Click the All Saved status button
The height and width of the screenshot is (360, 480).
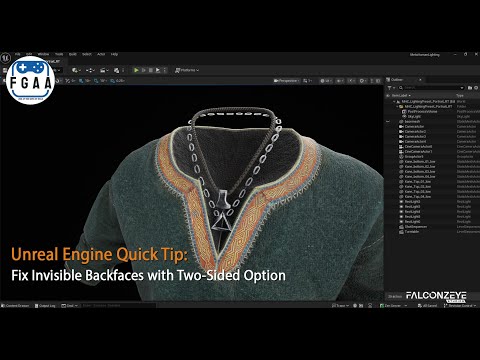pyautogui.click(x=427, y=305)
